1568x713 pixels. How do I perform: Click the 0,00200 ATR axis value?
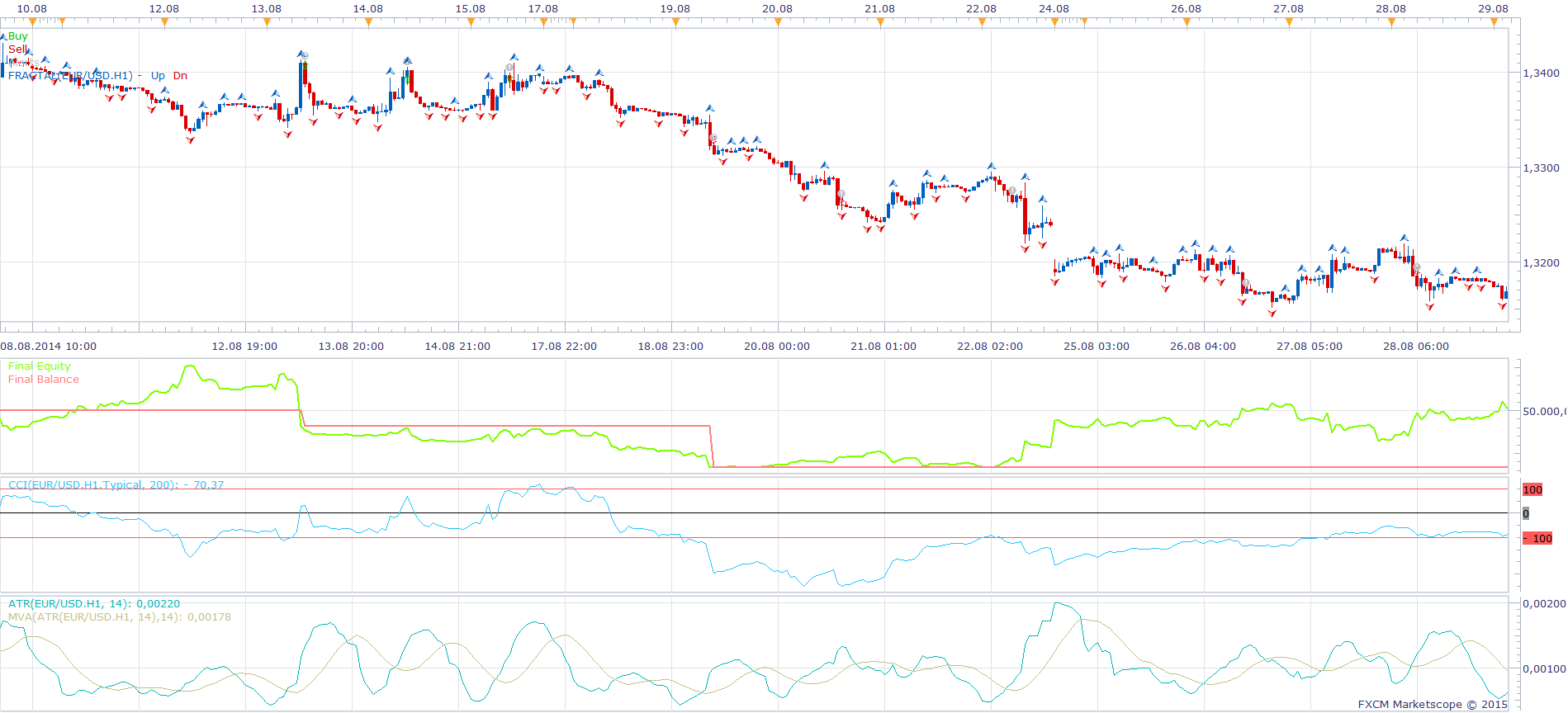click(x=1544, y=604)
